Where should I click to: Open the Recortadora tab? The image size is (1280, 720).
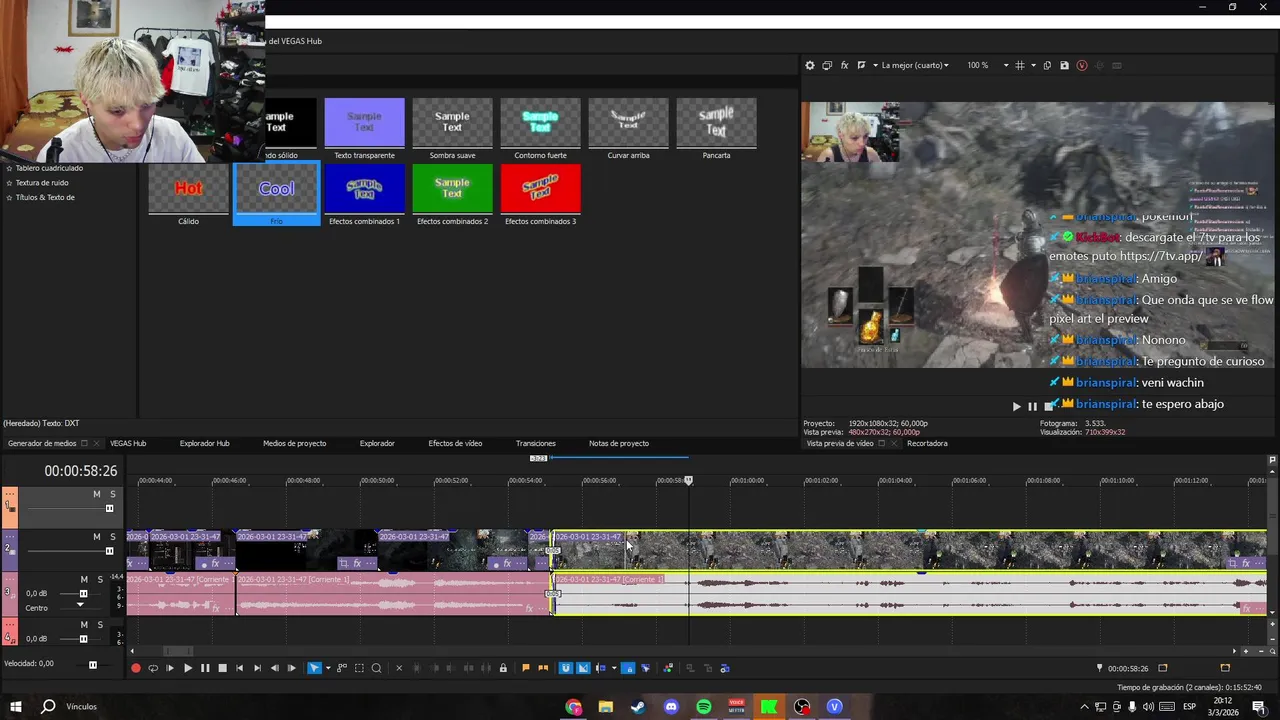click(927, 443)
